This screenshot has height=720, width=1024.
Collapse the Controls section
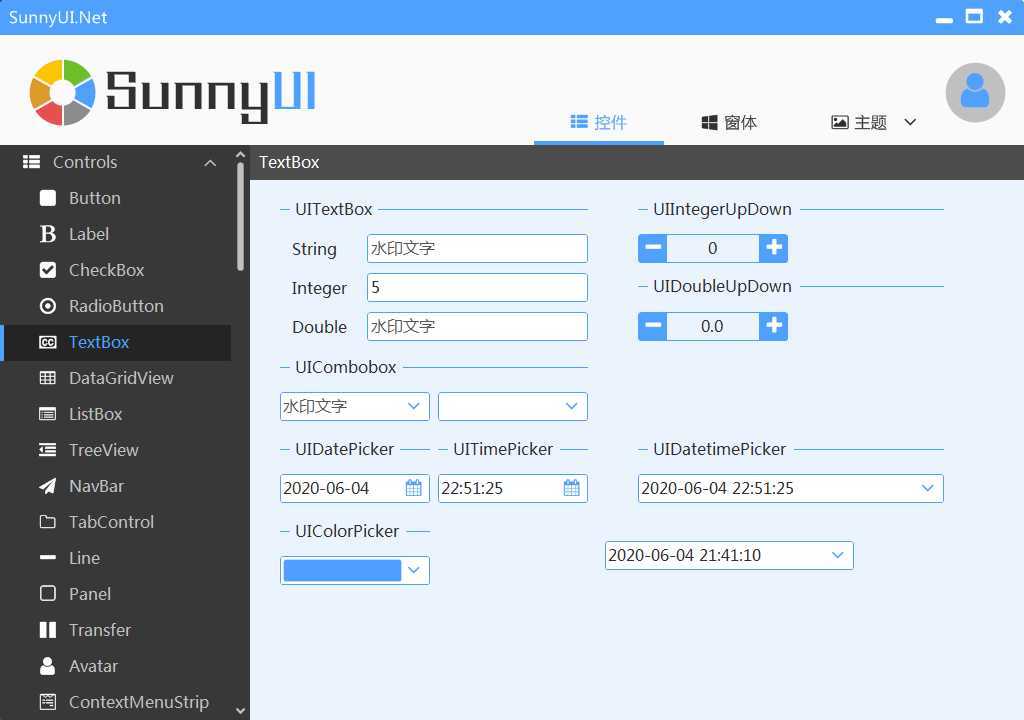click(x=210, y=163)
